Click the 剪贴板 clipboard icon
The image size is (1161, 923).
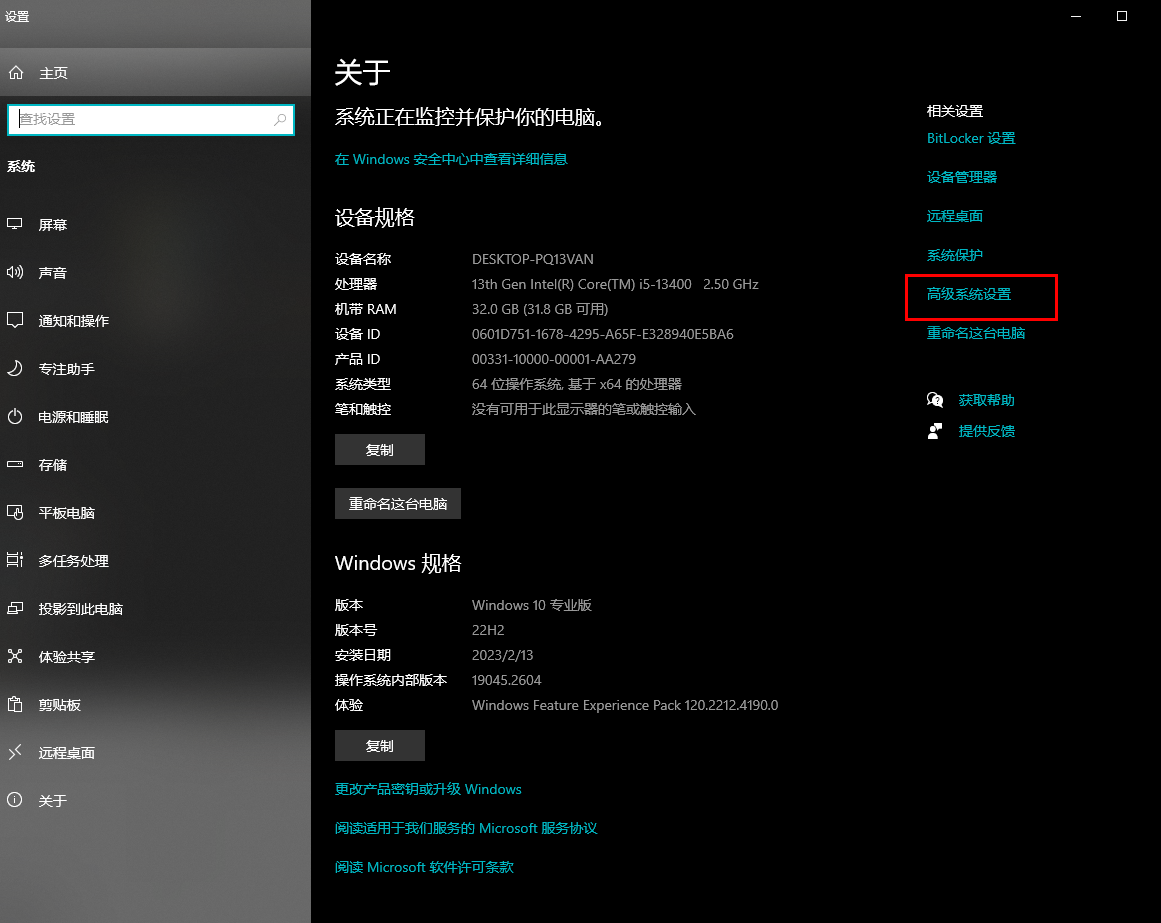[15, 704]
